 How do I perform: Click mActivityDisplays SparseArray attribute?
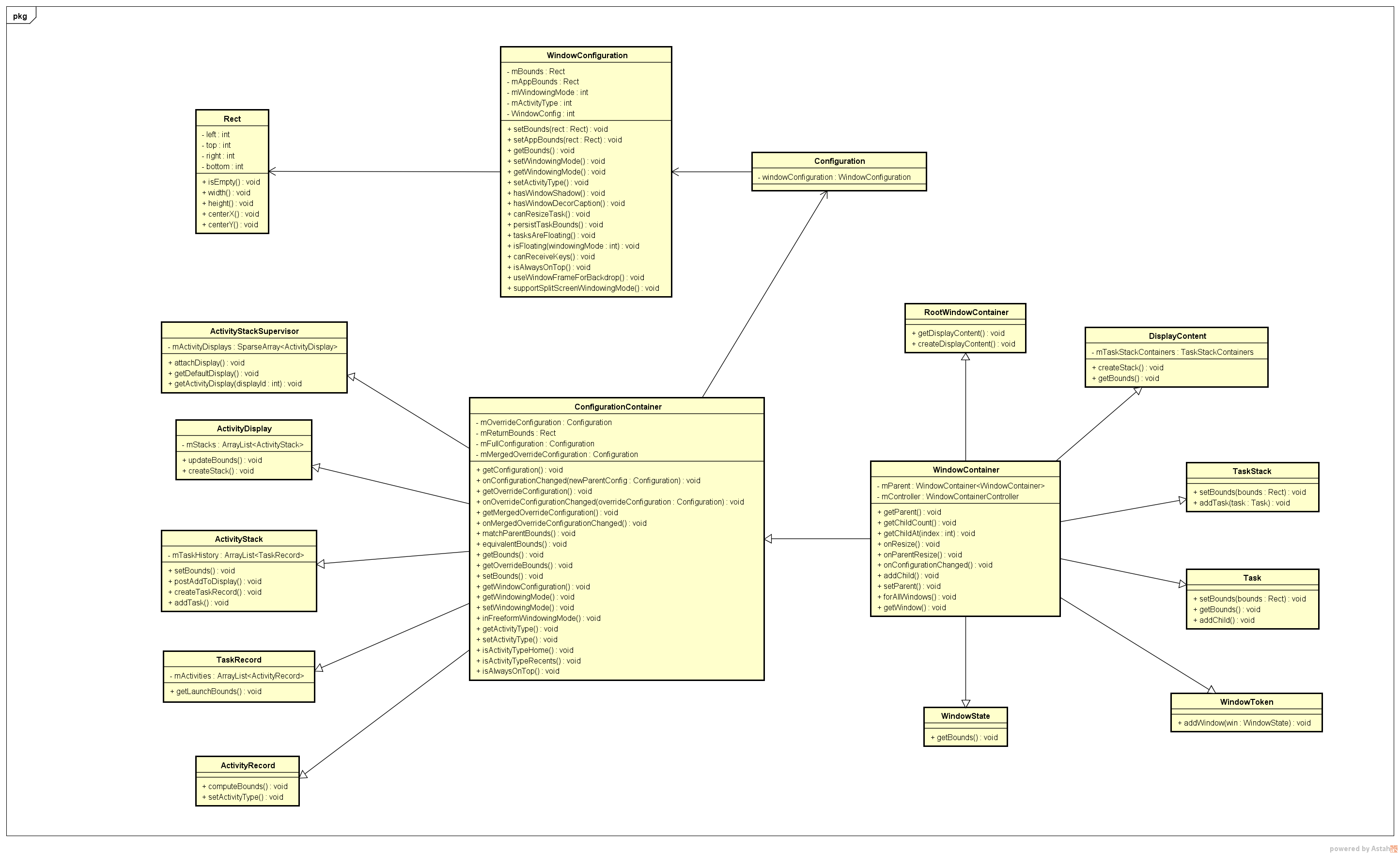[252, 347]
